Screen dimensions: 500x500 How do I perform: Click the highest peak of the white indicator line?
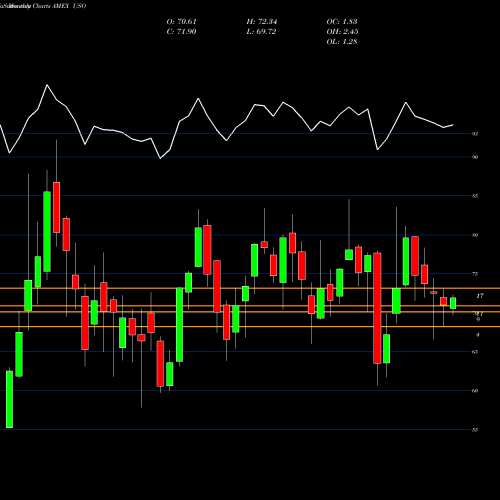pyautogui.click(x=47, y=85)
